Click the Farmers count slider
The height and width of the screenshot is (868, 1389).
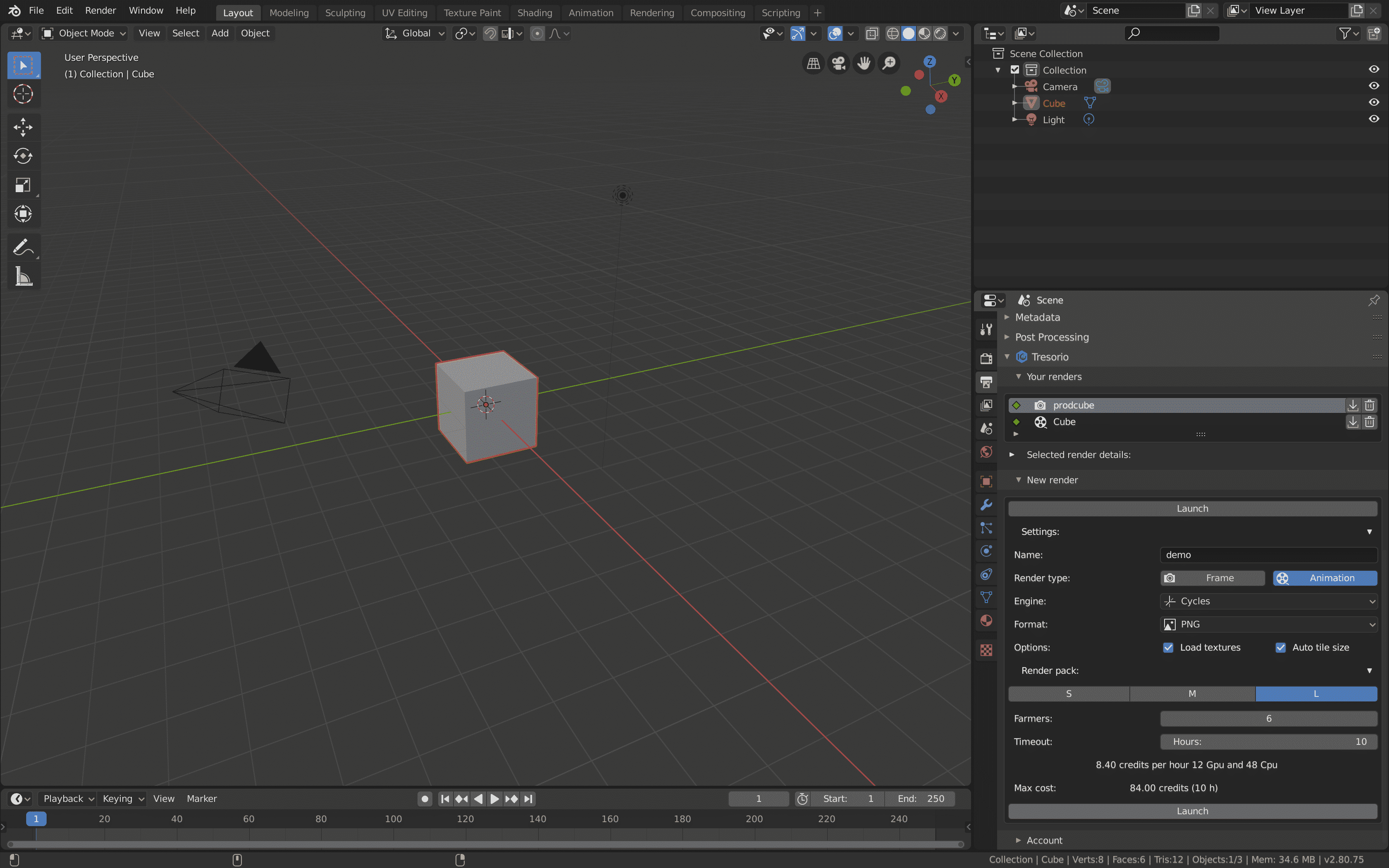1268,719
